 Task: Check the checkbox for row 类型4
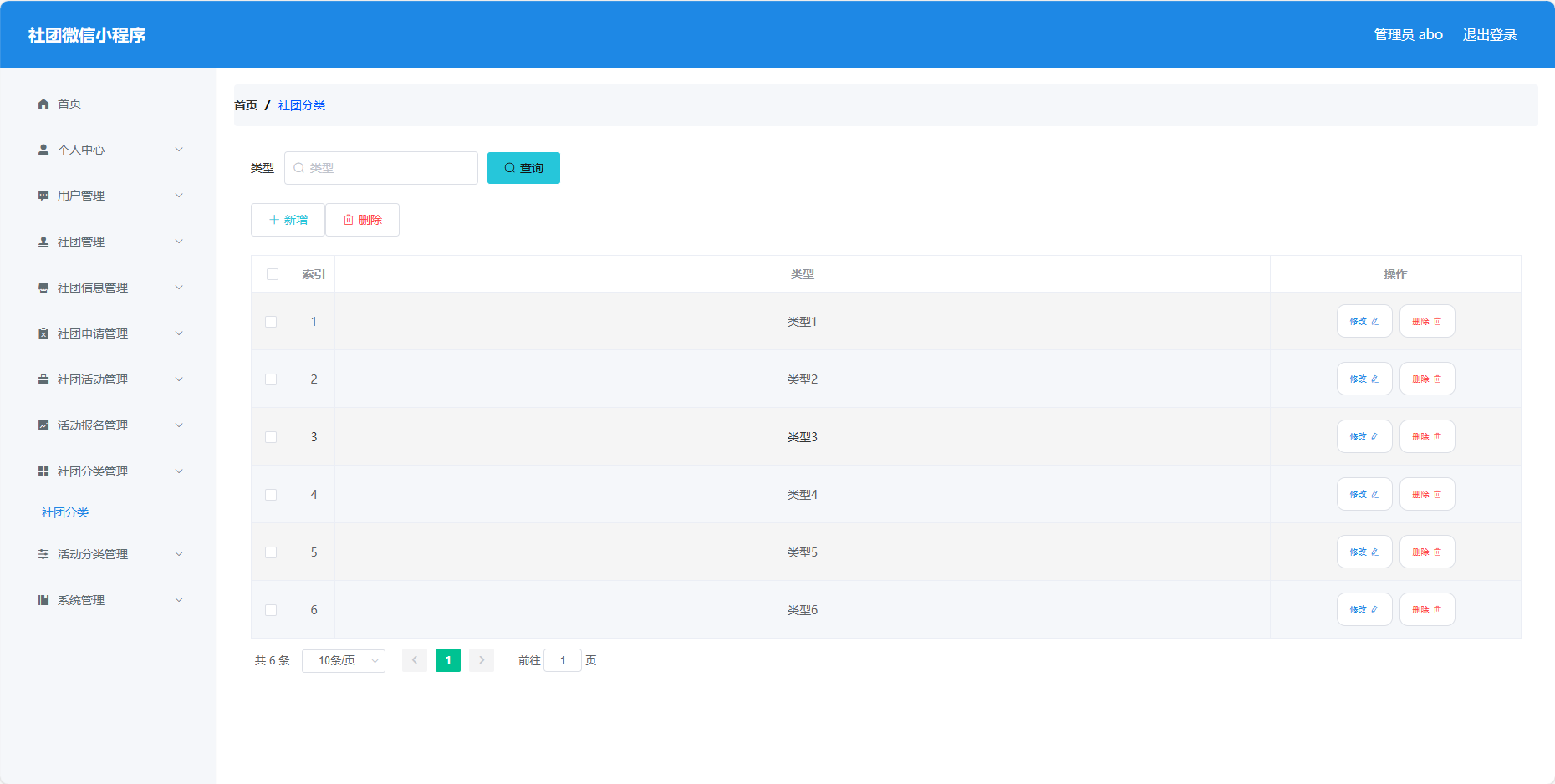(271, 495)
